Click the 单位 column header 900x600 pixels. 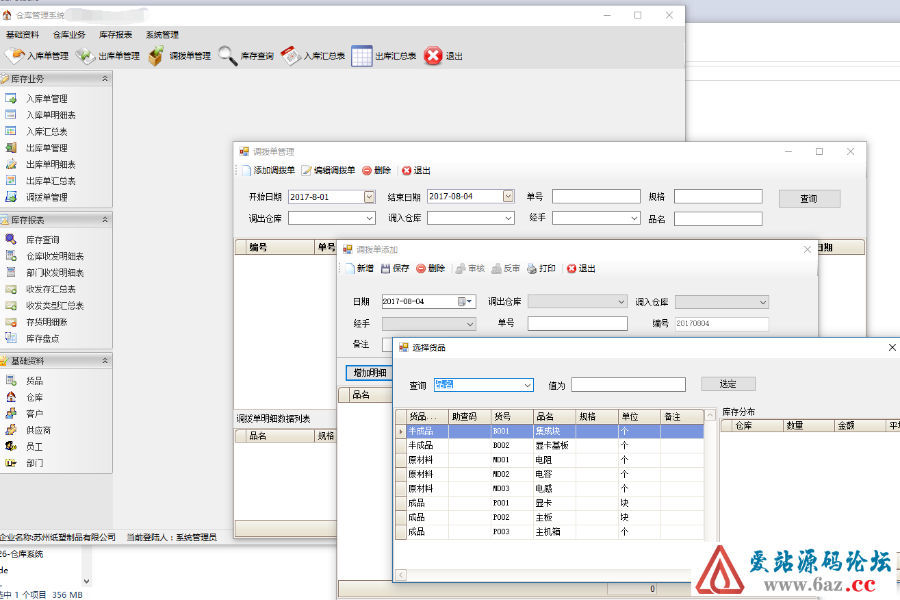click(639, 417)
